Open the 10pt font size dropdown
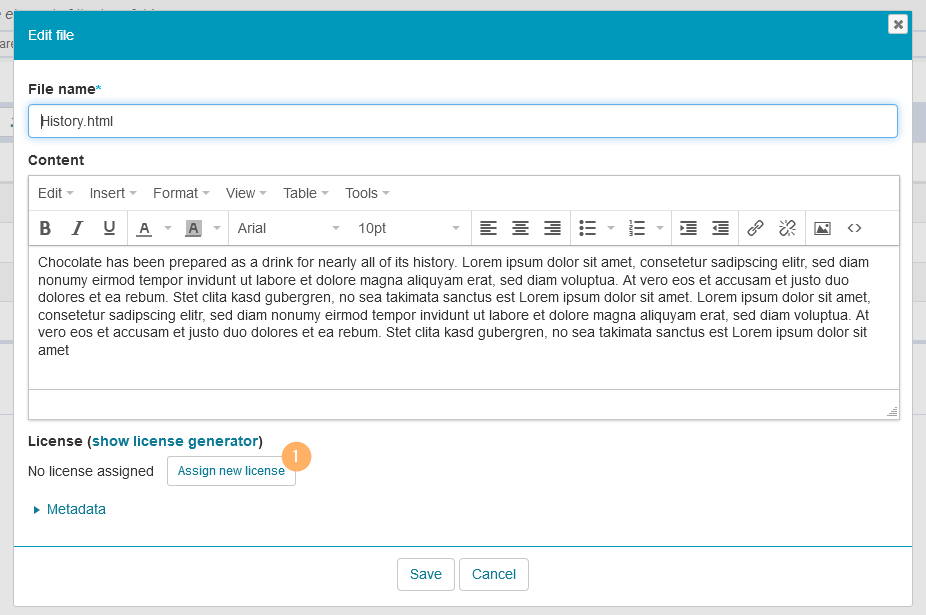Screen dimensions: 926x615 (x=408, y=228)
